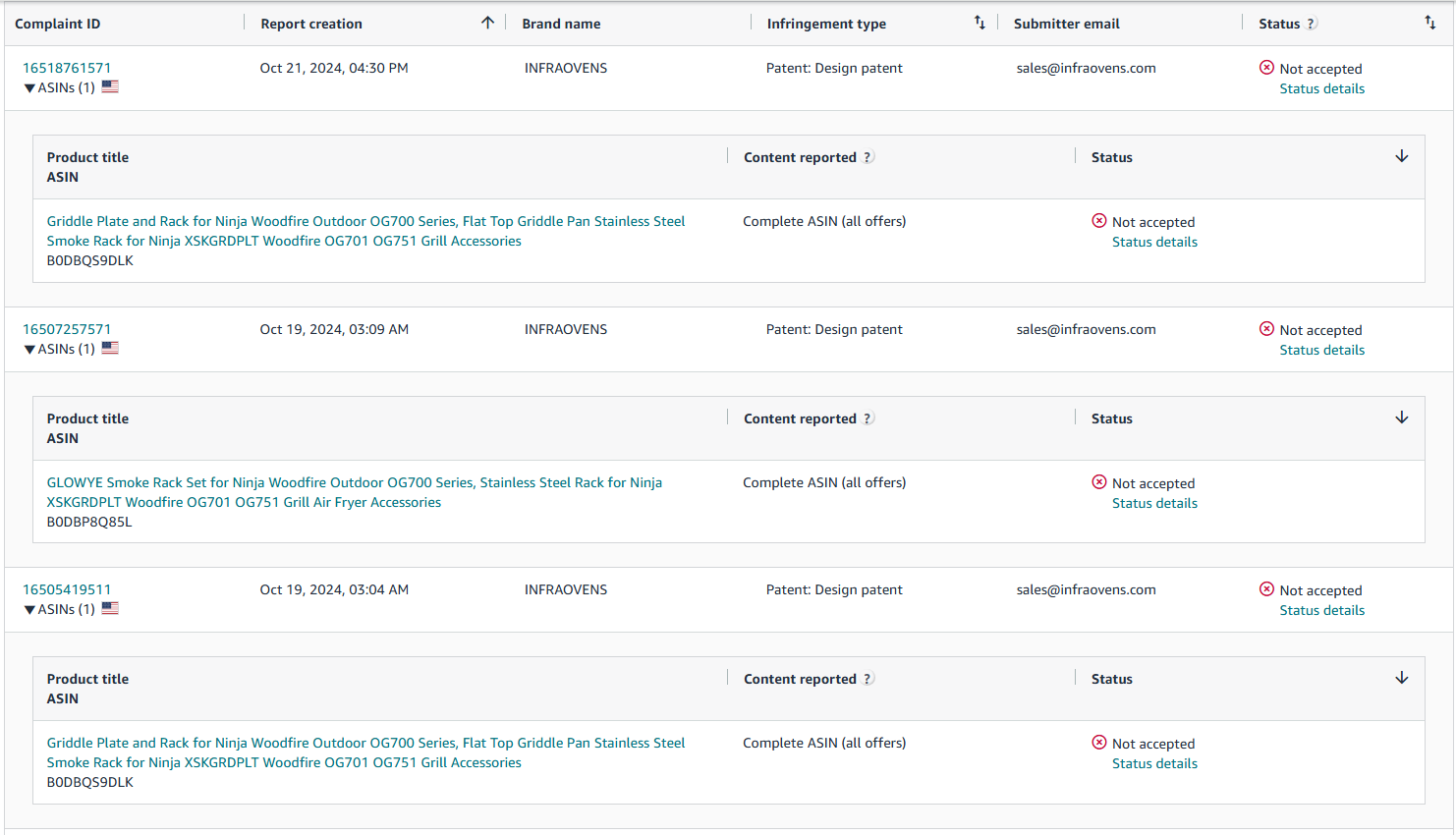Select the date Oct 19, 2024, 03:04 AM
This screenshot has height=835, width=1456.
(334, 589)
